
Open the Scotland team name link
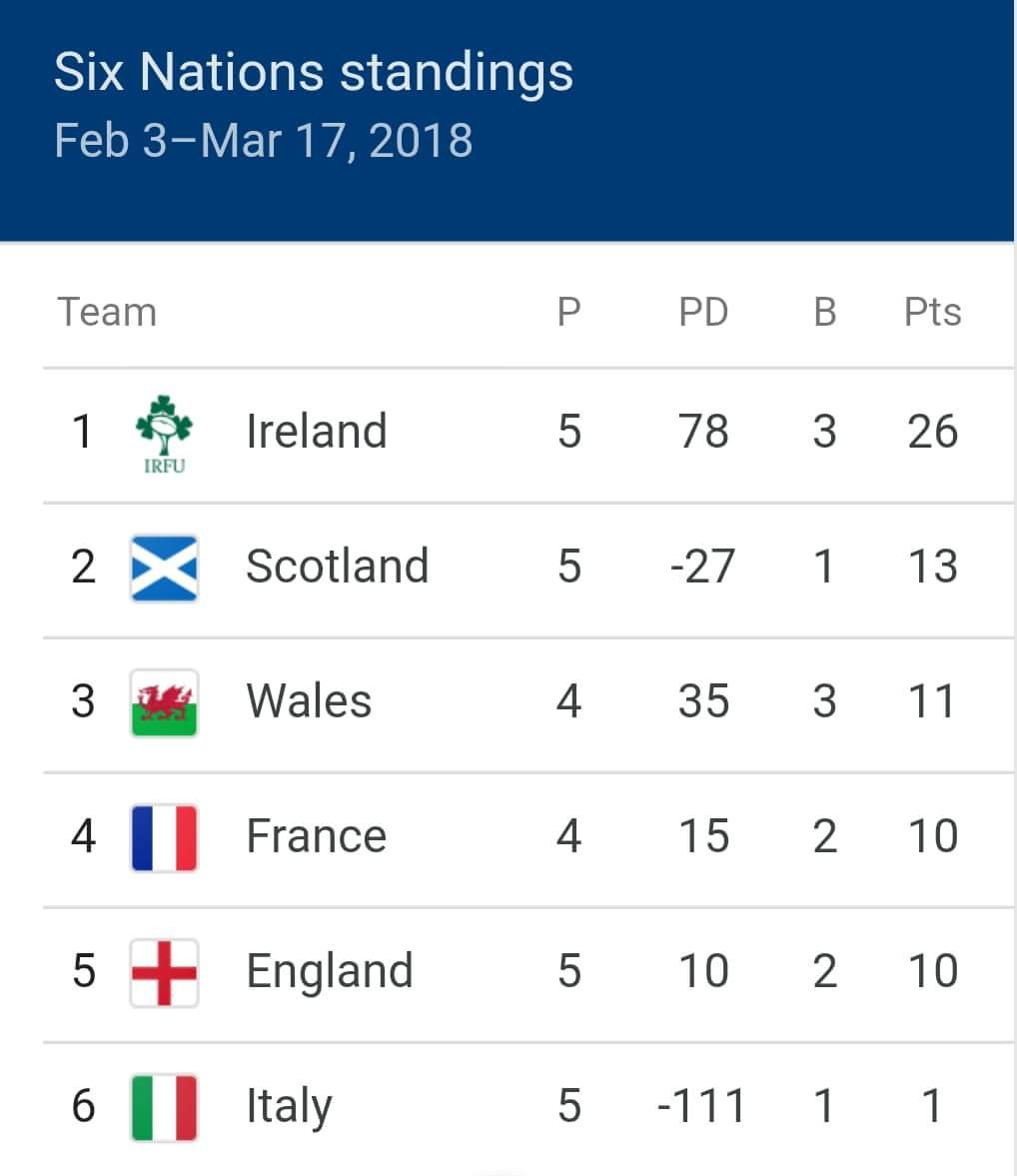point(337,567)
